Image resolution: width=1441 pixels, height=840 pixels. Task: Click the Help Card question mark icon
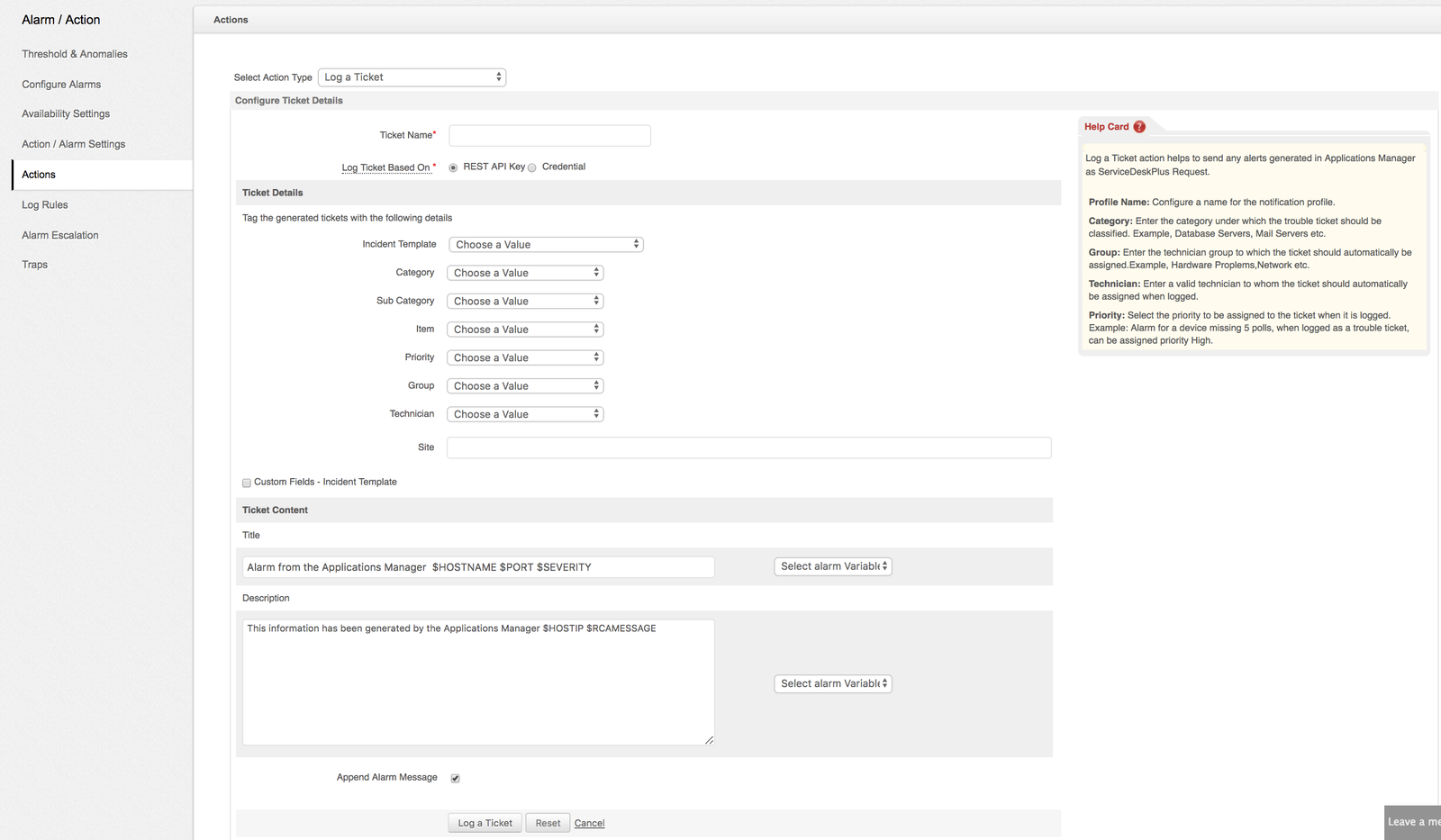pos(1139,127)
